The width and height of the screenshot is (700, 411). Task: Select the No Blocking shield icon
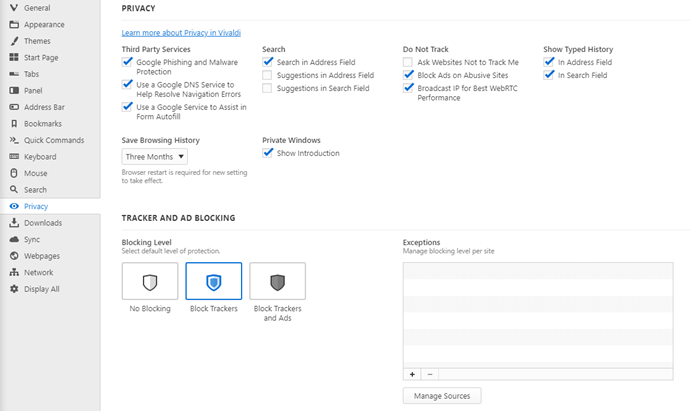(150, 281)
